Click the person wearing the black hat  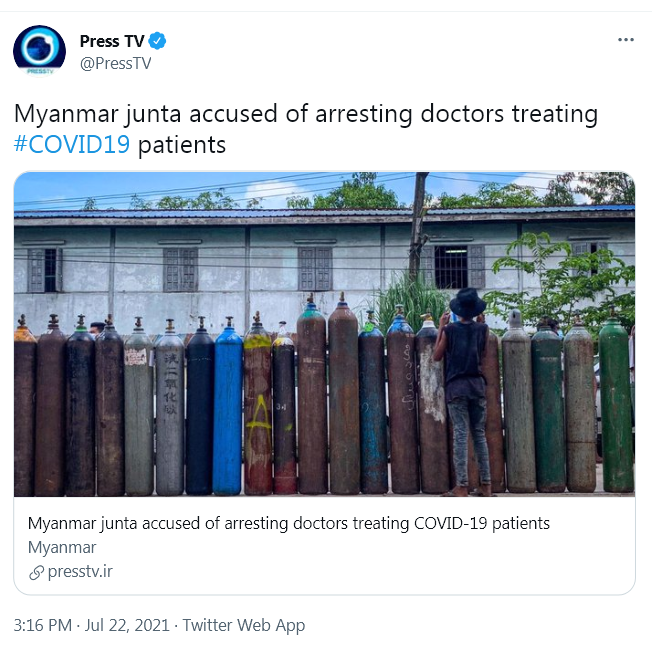[x=466, y=392]
